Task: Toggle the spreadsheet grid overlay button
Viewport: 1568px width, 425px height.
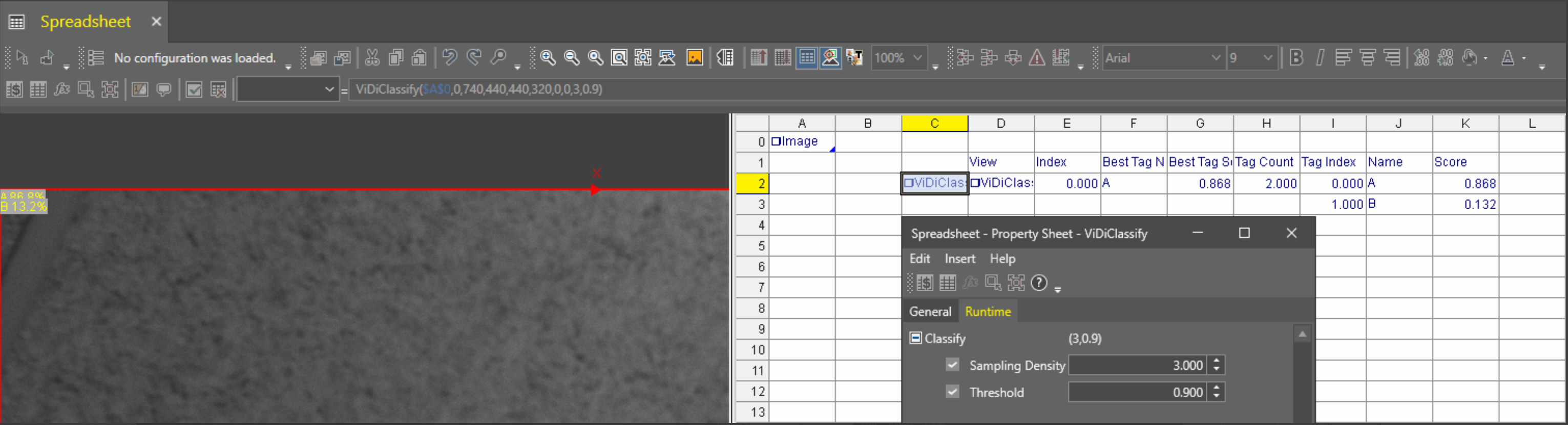Action: (x=806, y=58)
